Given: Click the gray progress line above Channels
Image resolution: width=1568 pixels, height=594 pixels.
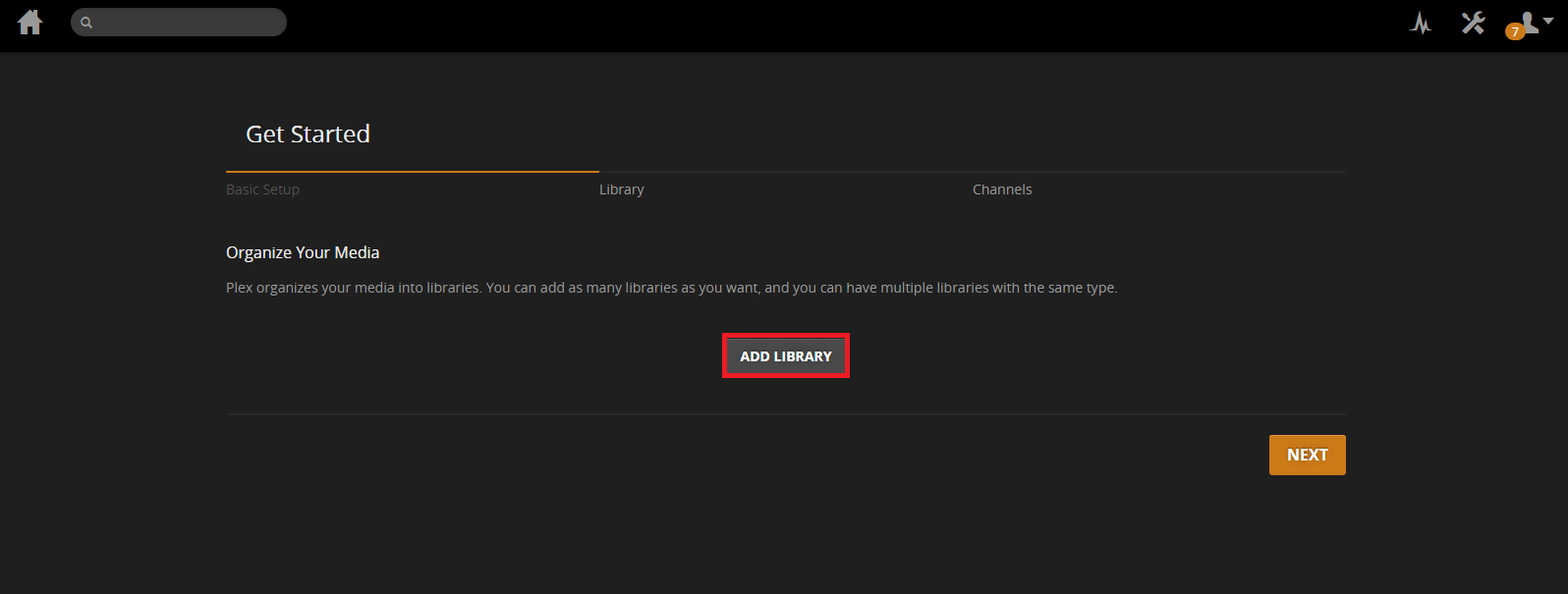Looking at the screenshot, I should [x=1159, y=172].
